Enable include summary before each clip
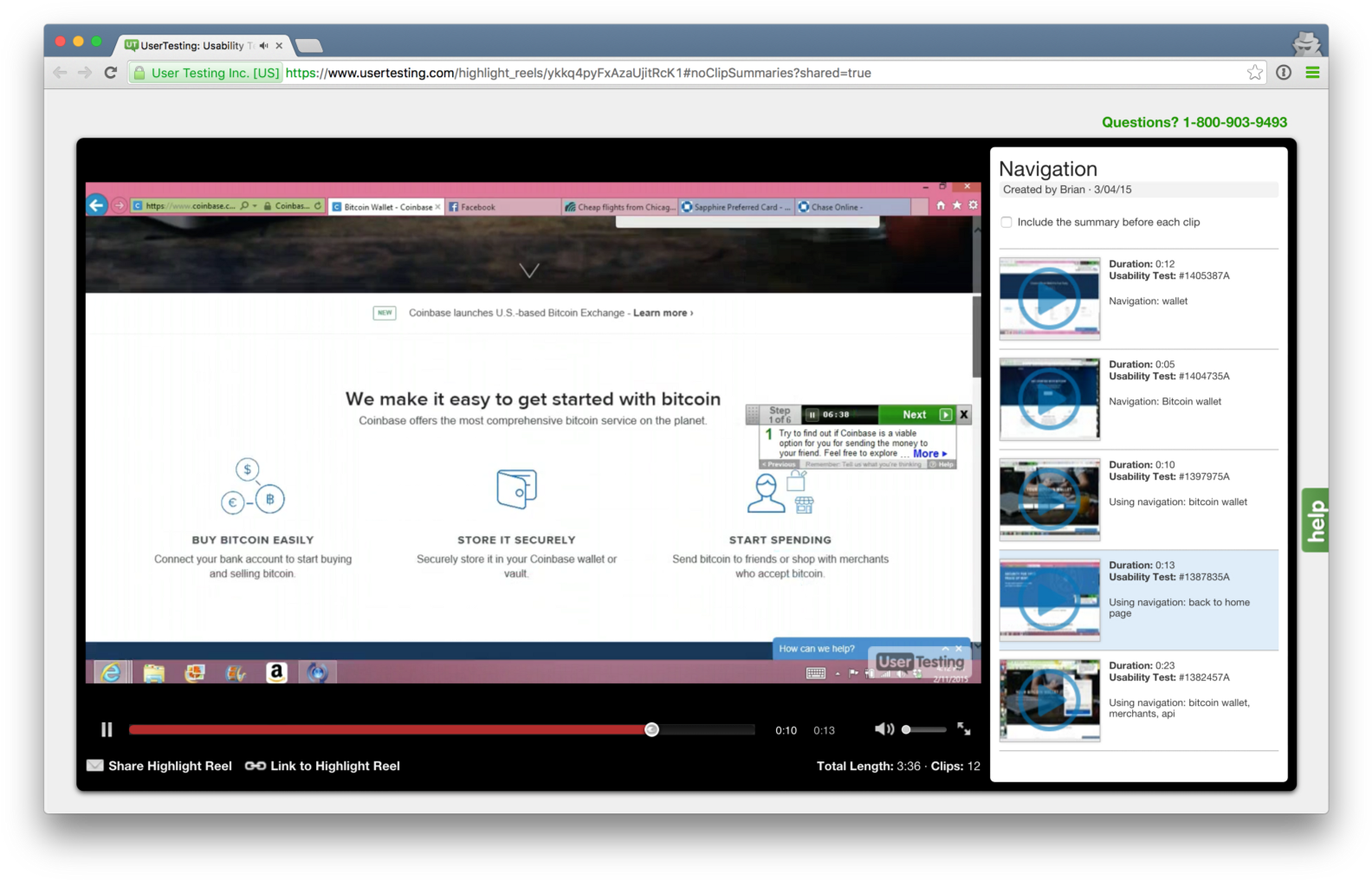1372x880 pixels. tap(1006, 223)
